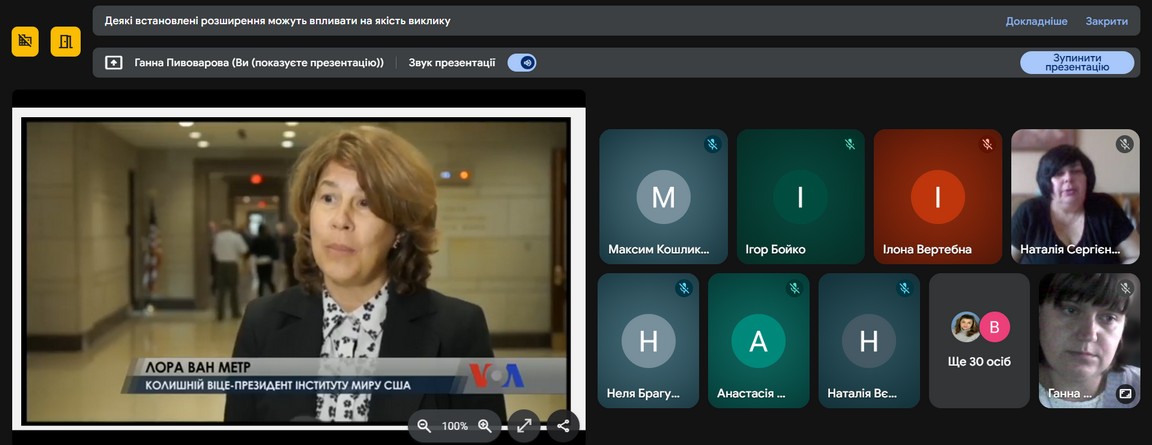The height and width of the screenshot is (445, 1152).
Task: Click the share icon on presentation
Action: click(563, 426)
